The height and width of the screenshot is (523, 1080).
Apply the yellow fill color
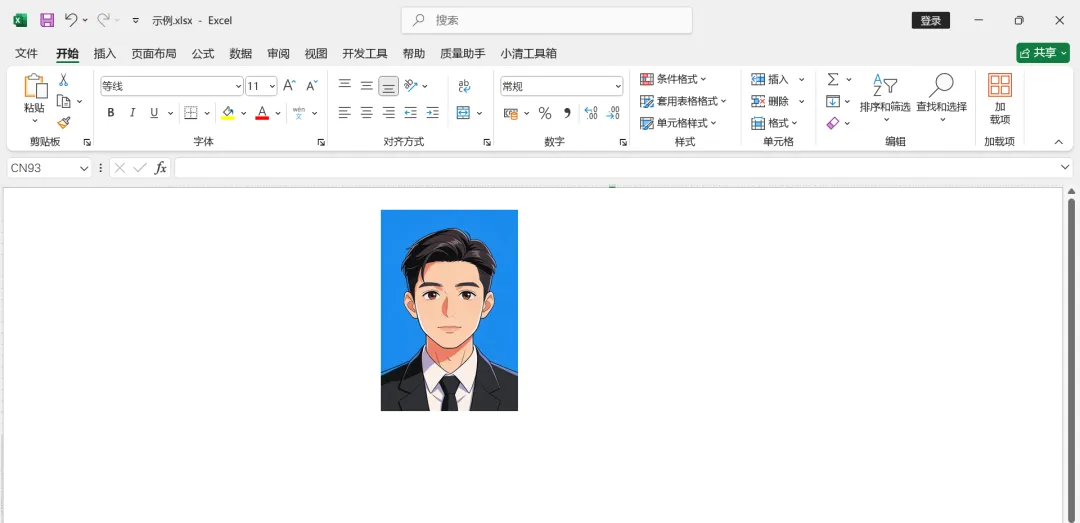tap(228, 113)
